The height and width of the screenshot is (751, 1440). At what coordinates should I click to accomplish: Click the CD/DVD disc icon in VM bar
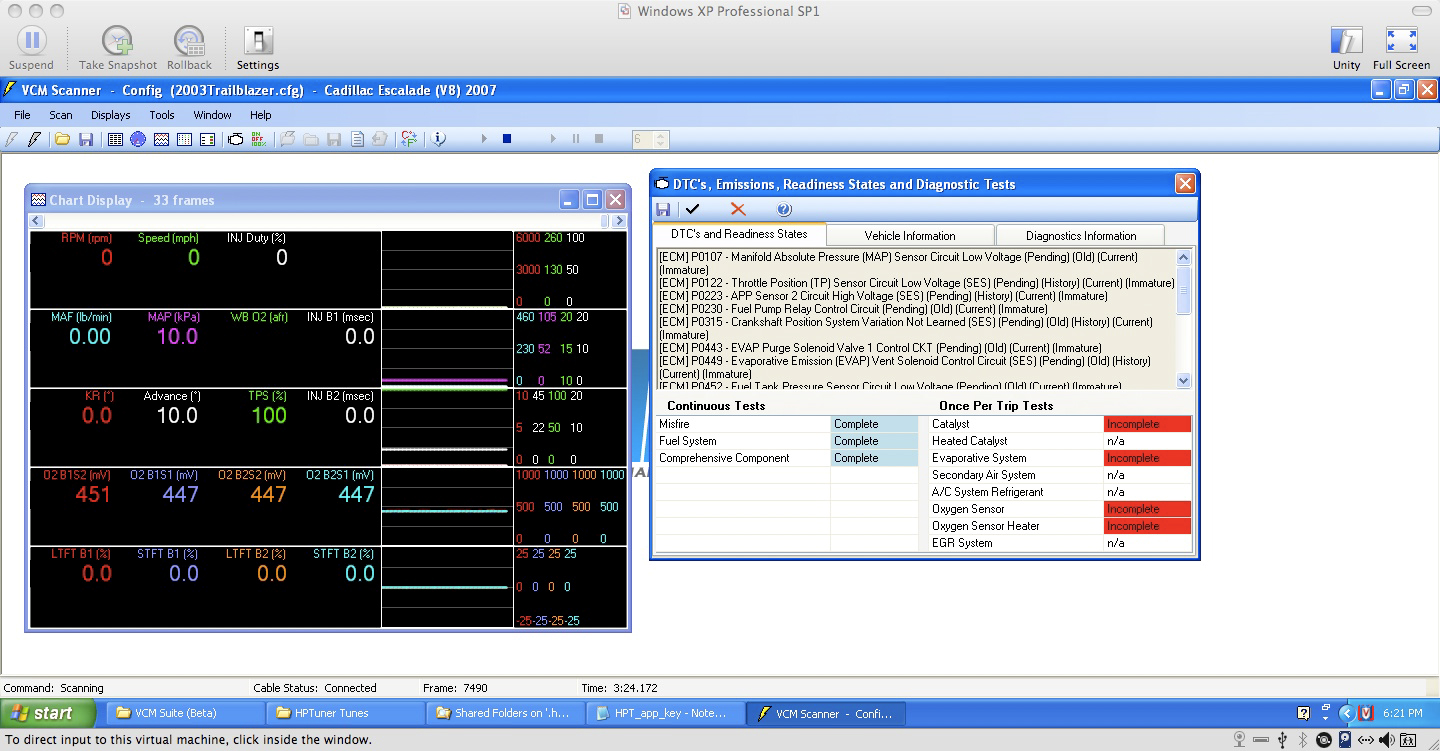pyautogui.click(x=1324, y=740)
